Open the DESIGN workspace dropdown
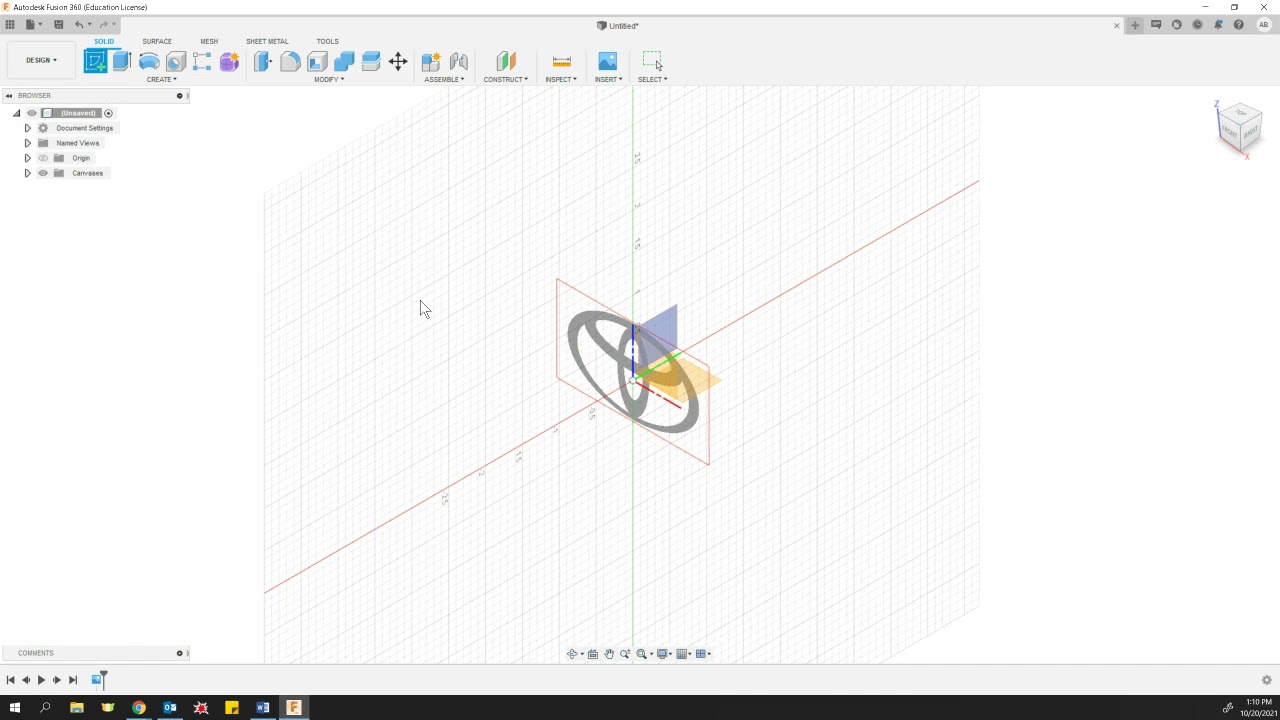 point(41,60)
